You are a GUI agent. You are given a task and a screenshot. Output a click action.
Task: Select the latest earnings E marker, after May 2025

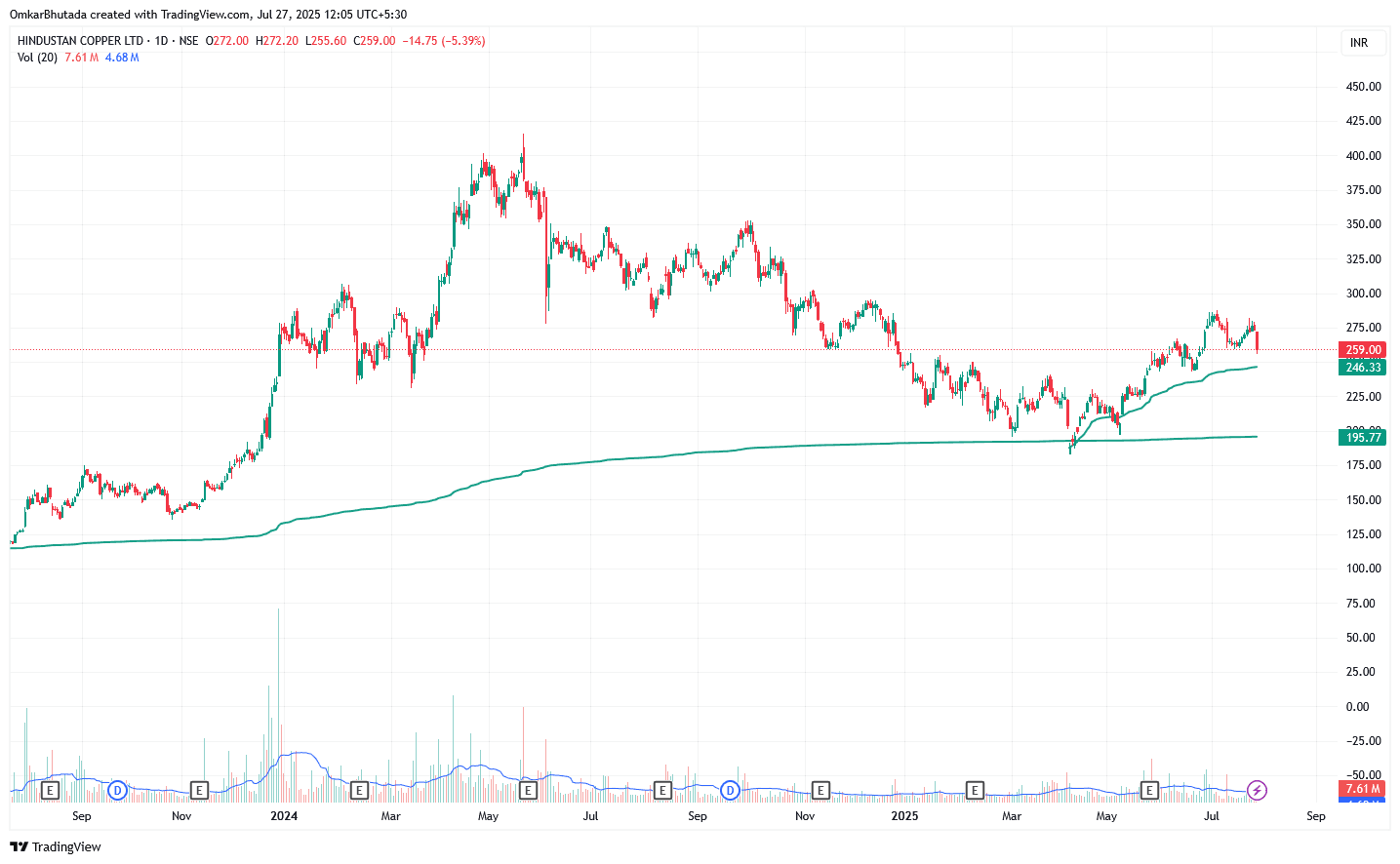1149,790
